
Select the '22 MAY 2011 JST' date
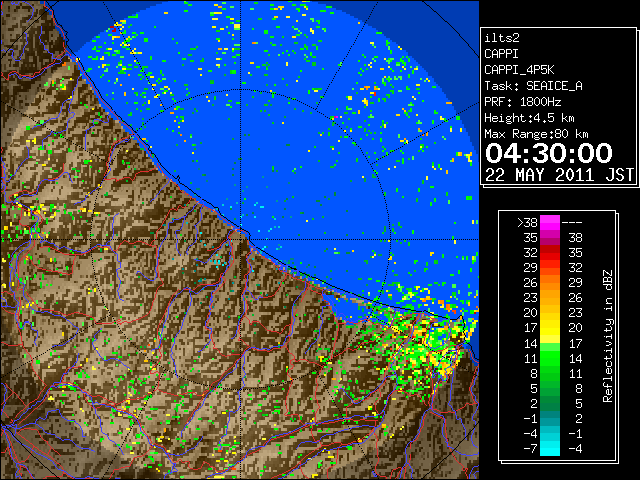tap(559, 175)
